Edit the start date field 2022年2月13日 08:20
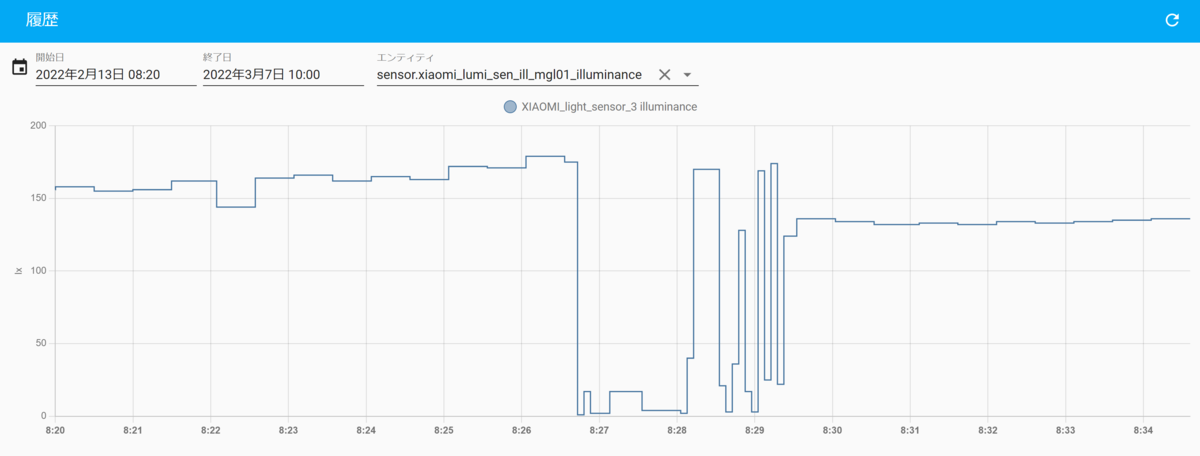The height and width of the screenshot is (456, 1200). (x=116, y=74)
